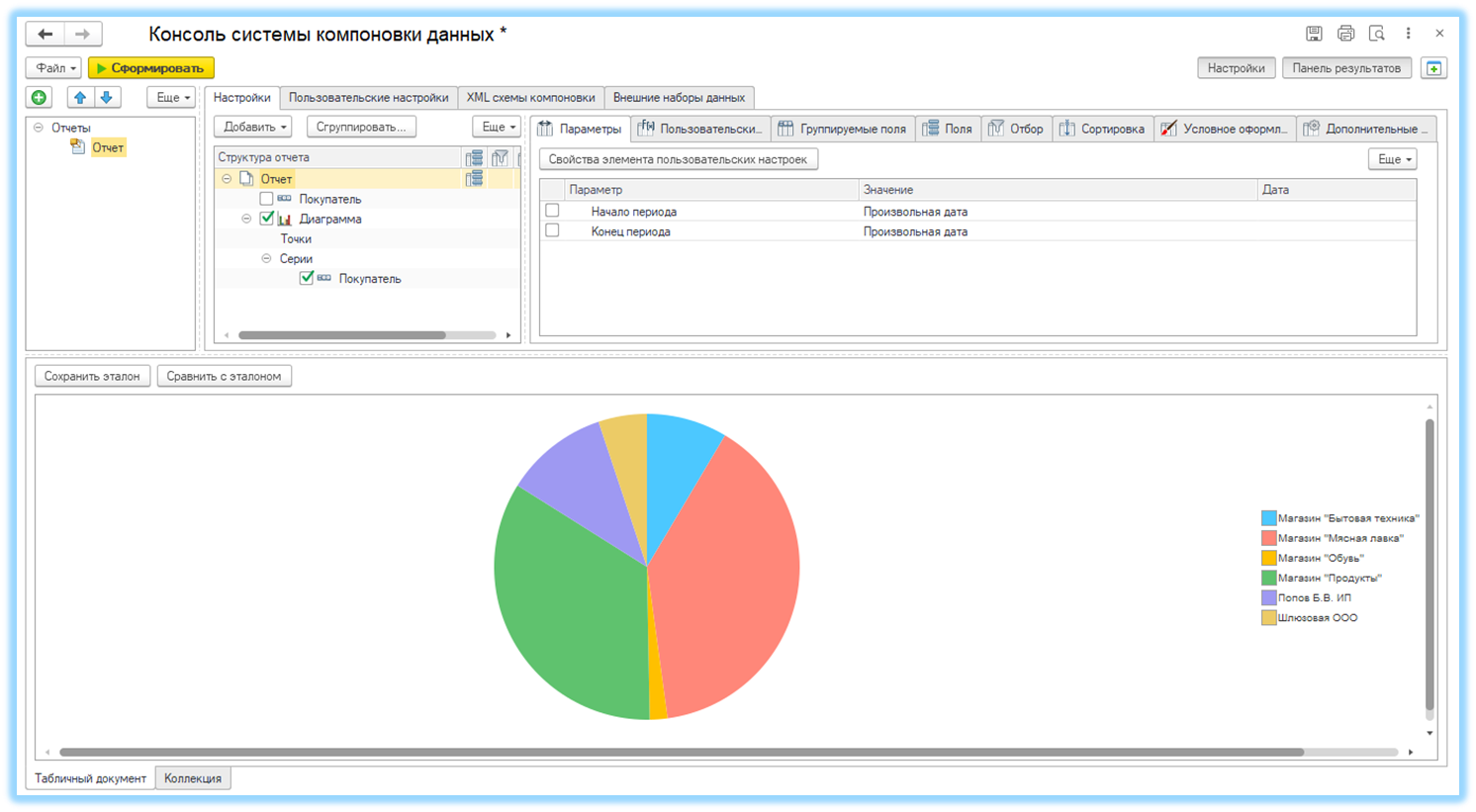Collapse the Серии node

click(266, 258)
